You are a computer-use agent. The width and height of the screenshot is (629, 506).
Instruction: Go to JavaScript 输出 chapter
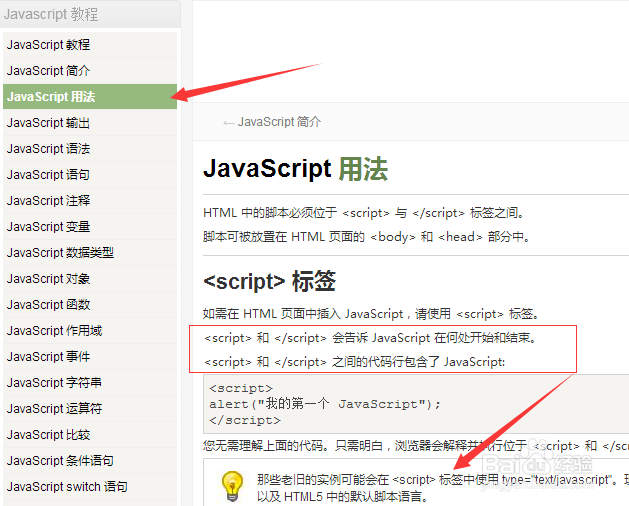pyautogui.click(x=90, y=123)
